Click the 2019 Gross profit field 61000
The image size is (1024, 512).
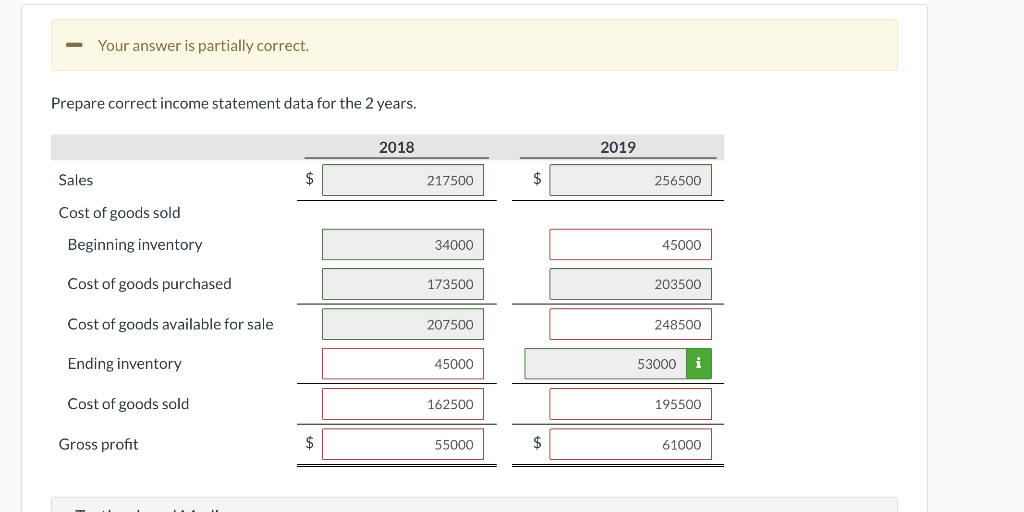point(630,444)
